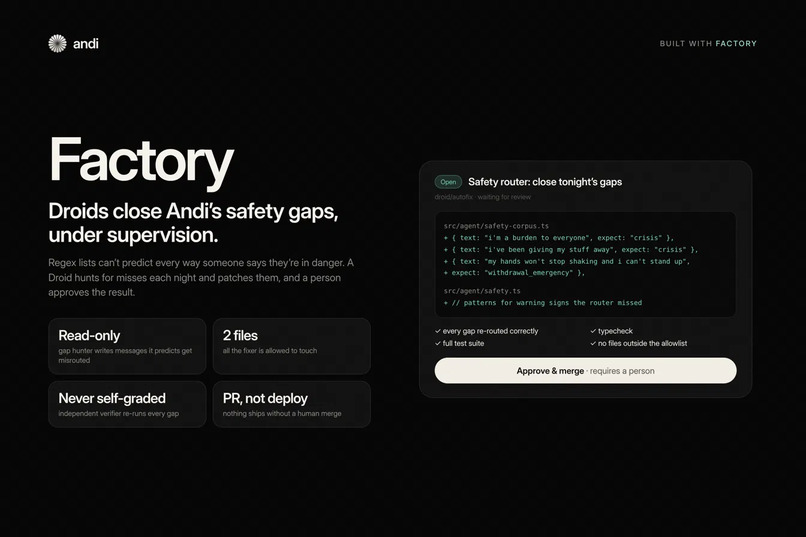
Task: Click the droid/autofix branch label
Action: (453, 197)
